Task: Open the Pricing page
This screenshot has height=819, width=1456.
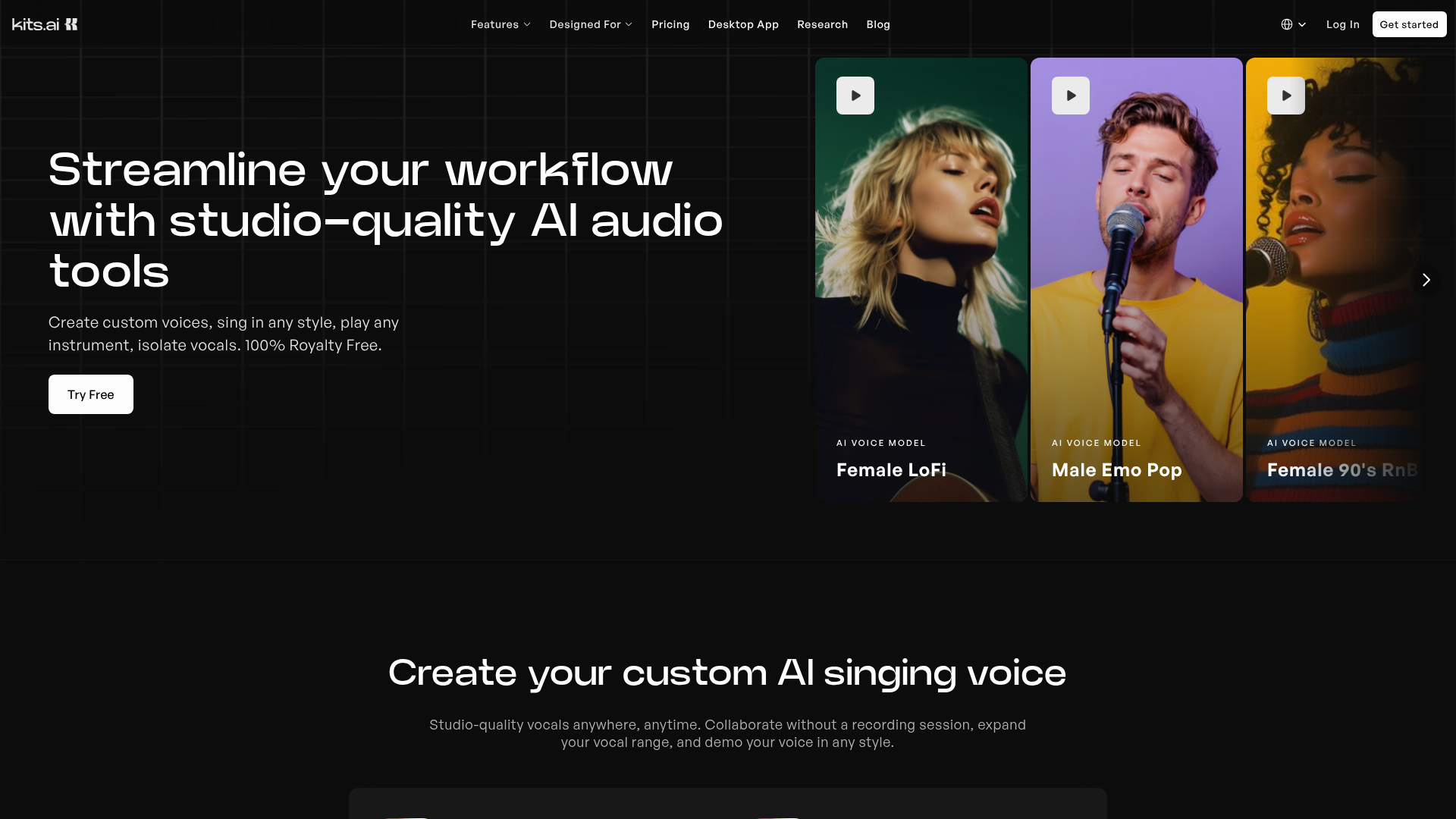Action: pos(670,24)
